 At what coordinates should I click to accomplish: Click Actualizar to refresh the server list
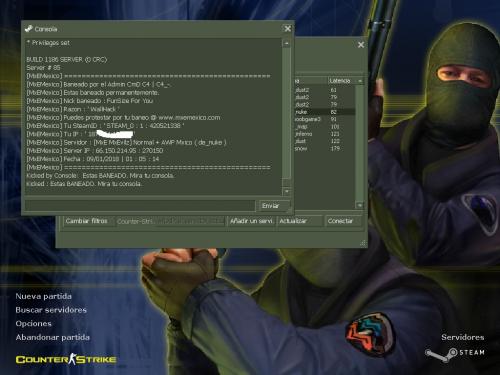[x=299, y=221]
